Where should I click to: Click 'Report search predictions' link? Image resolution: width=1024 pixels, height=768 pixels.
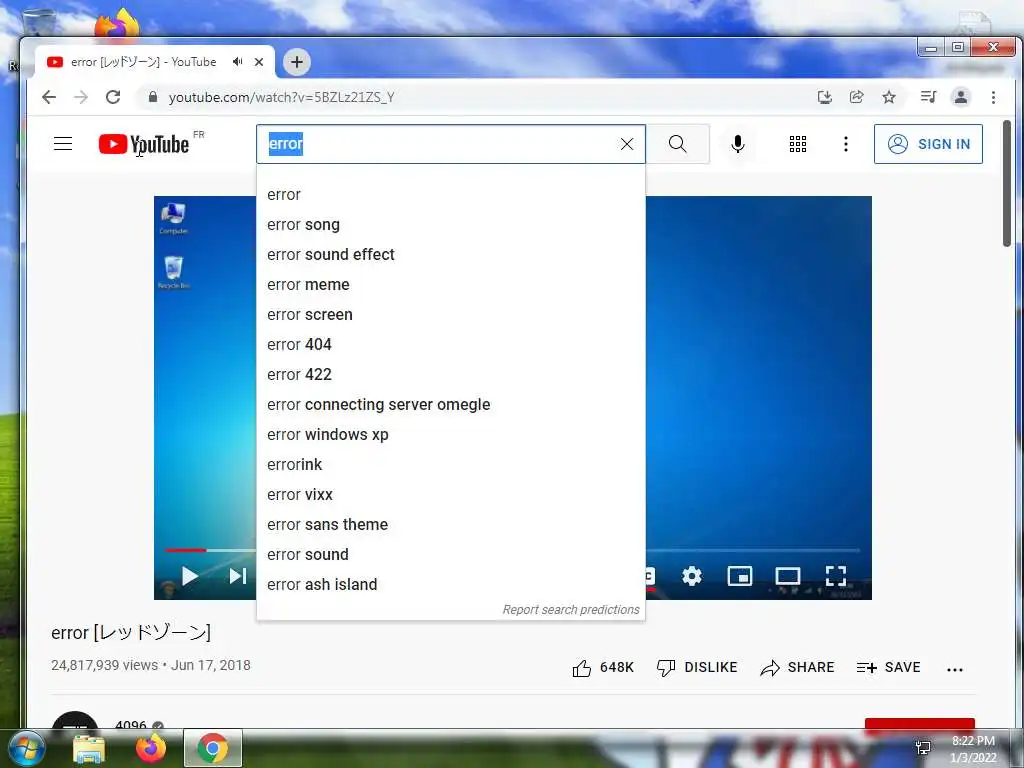coord(571,610)
